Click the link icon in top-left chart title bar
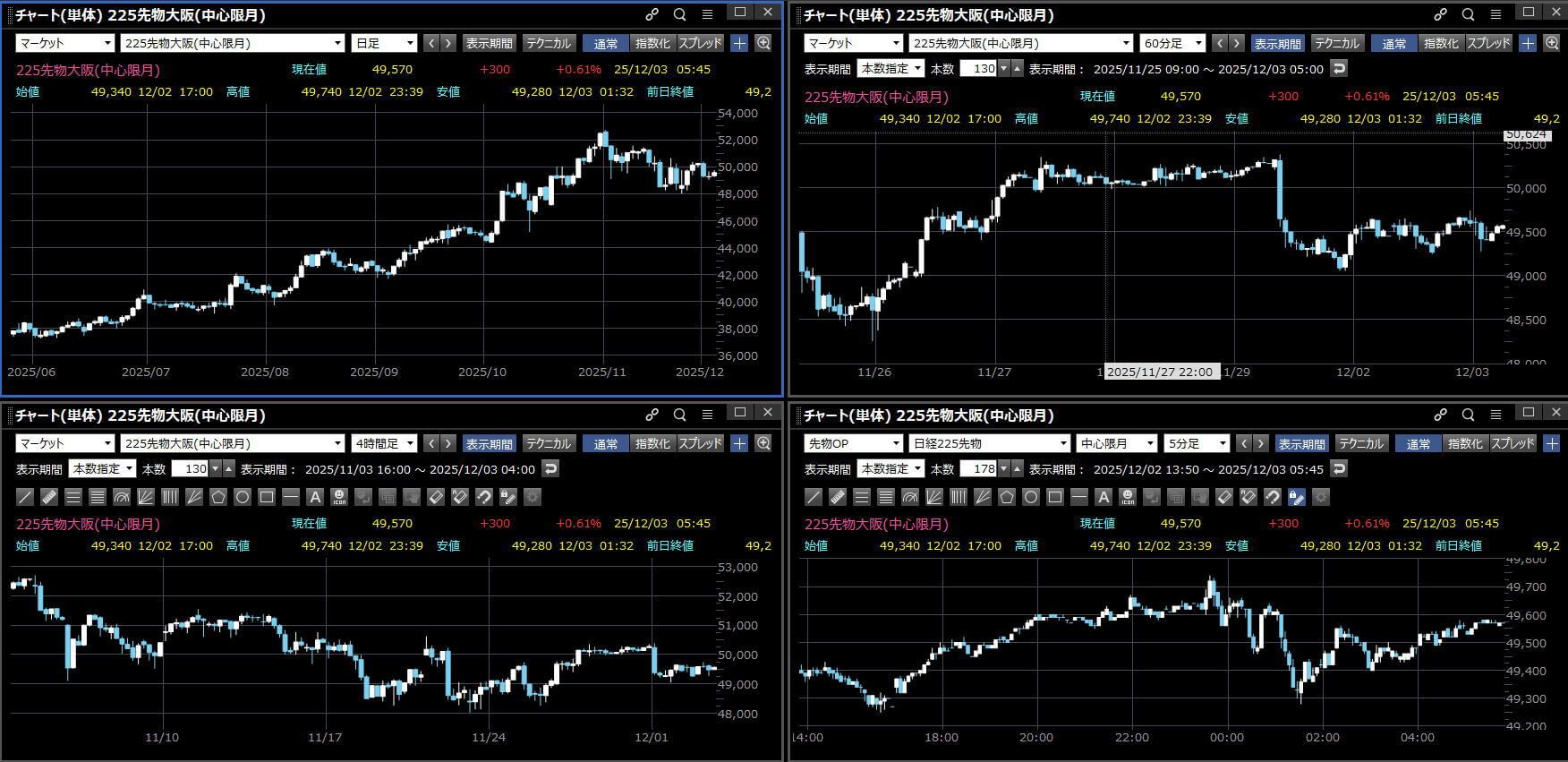The height and width of the screenshot is (762, 1568). (x=652, y=14)
